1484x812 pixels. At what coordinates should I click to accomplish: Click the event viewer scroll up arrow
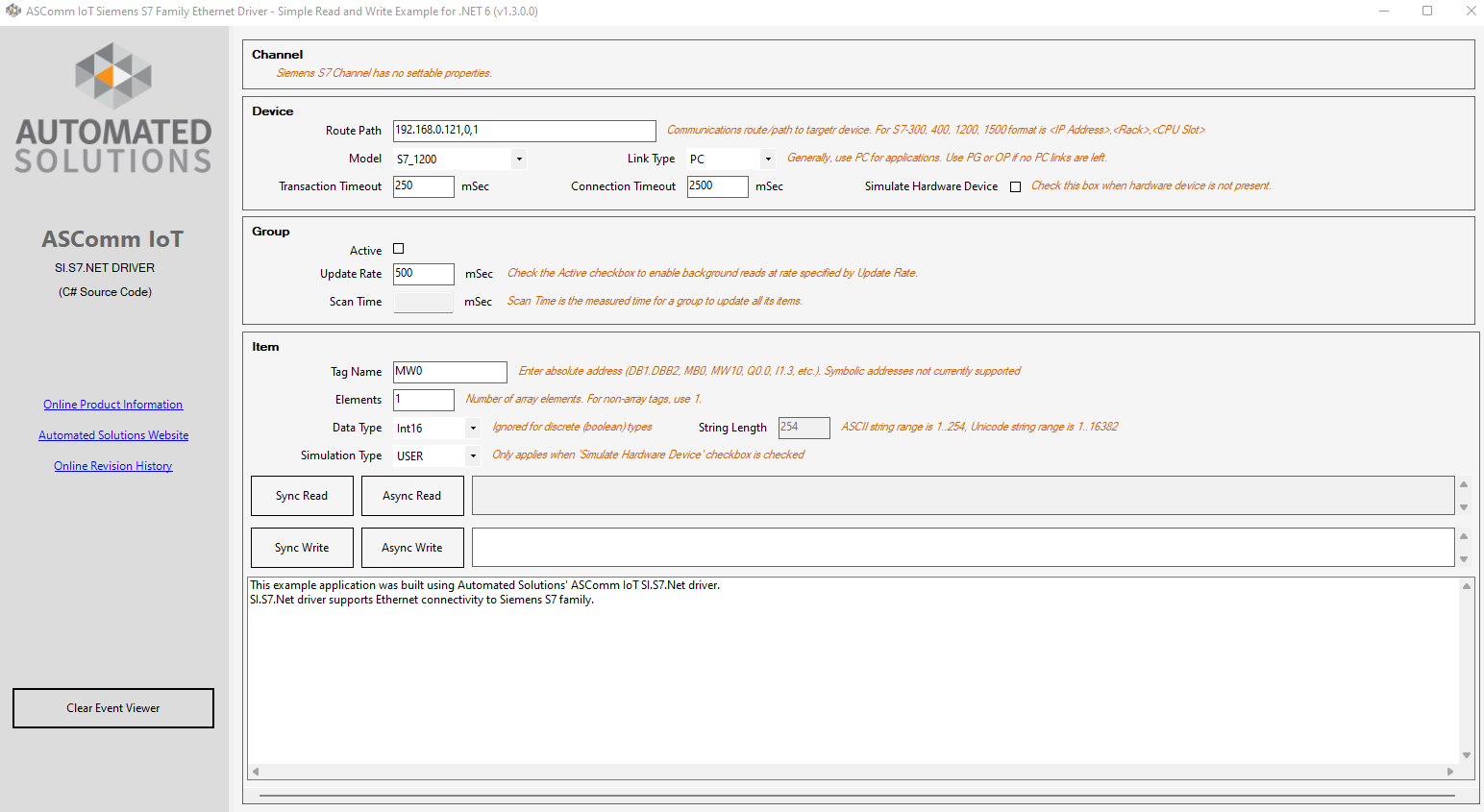pyautogui.click(x=1467, y=586)
